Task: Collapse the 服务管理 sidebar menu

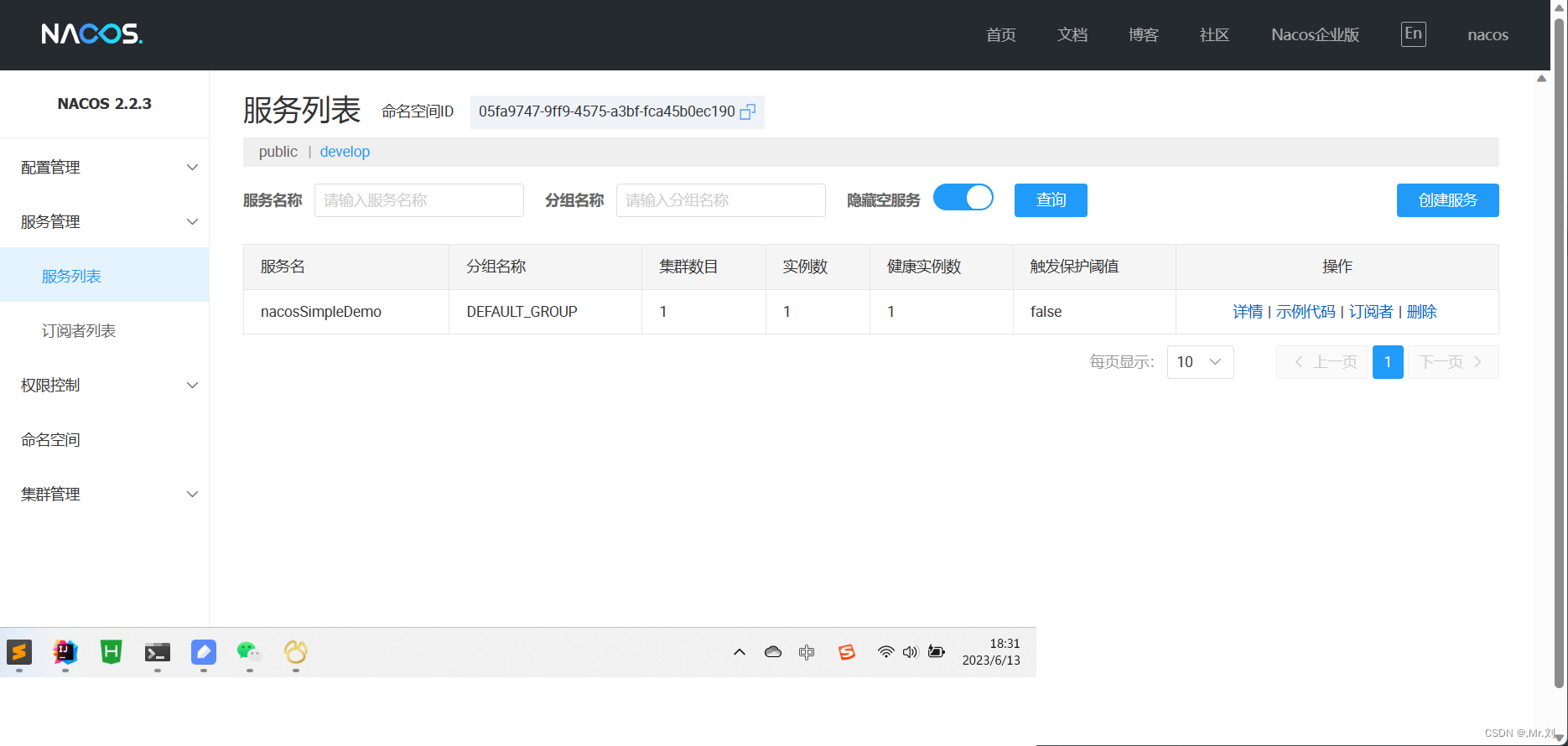Action: [x=105, y=222]
